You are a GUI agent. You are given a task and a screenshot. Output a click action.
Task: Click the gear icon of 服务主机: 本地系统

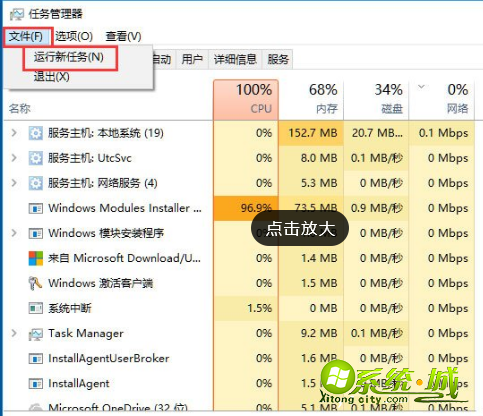click(35, 133)
